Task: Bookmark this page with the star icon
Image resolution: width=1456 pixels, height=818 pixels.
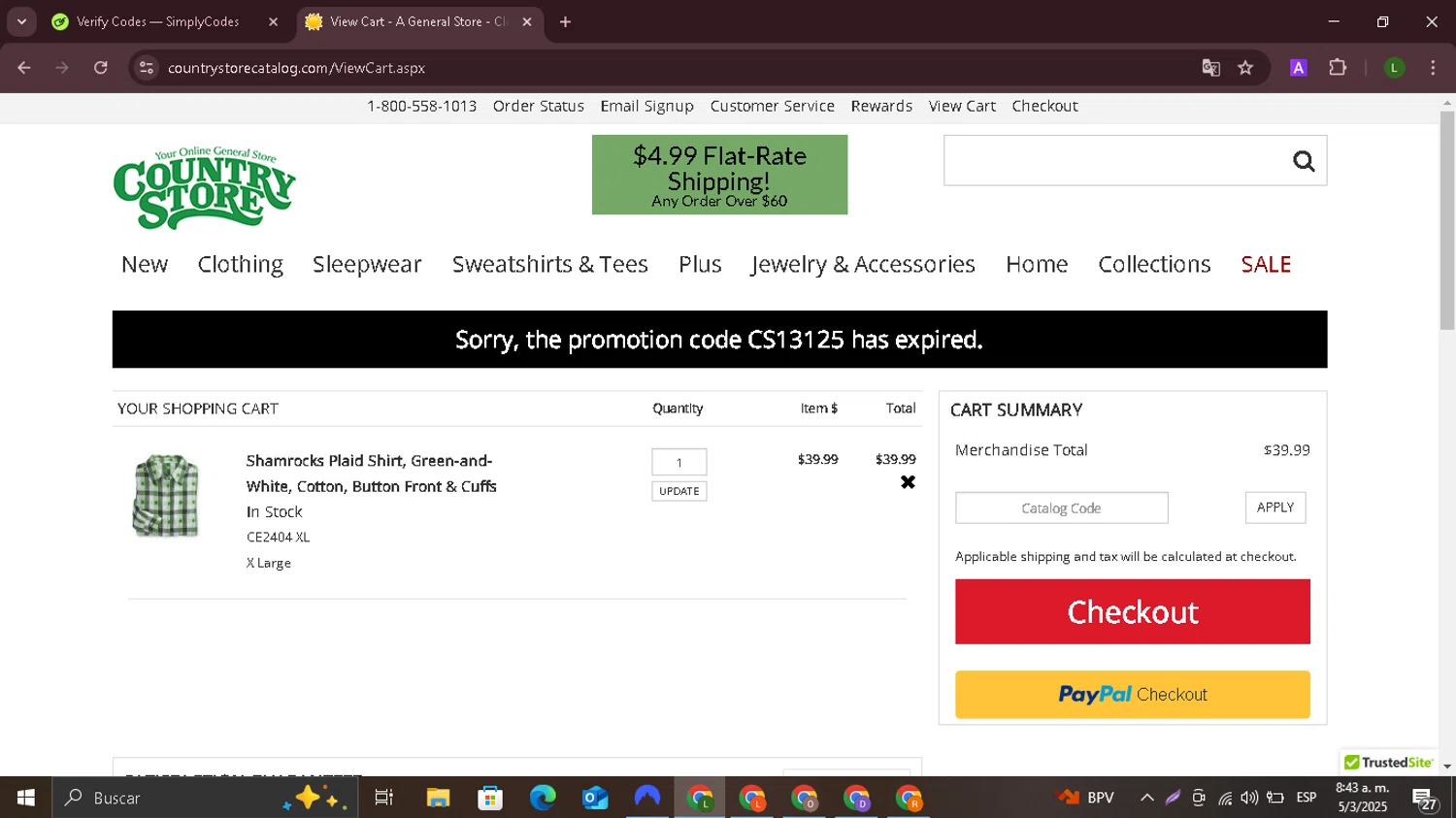Action: (1245, 68)
